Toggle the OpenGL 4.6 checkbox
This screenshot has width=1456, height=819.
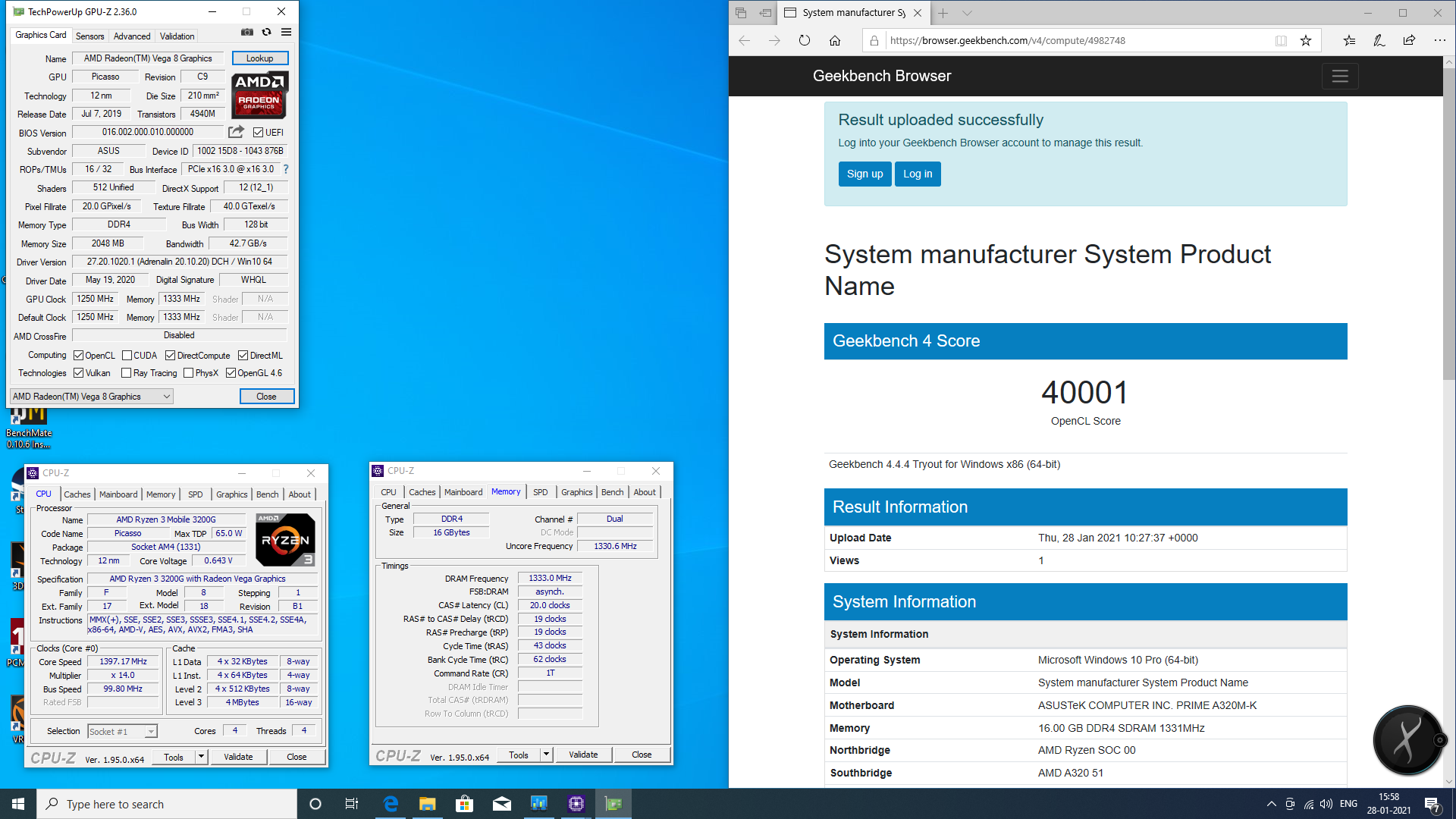tap(231, 373)
